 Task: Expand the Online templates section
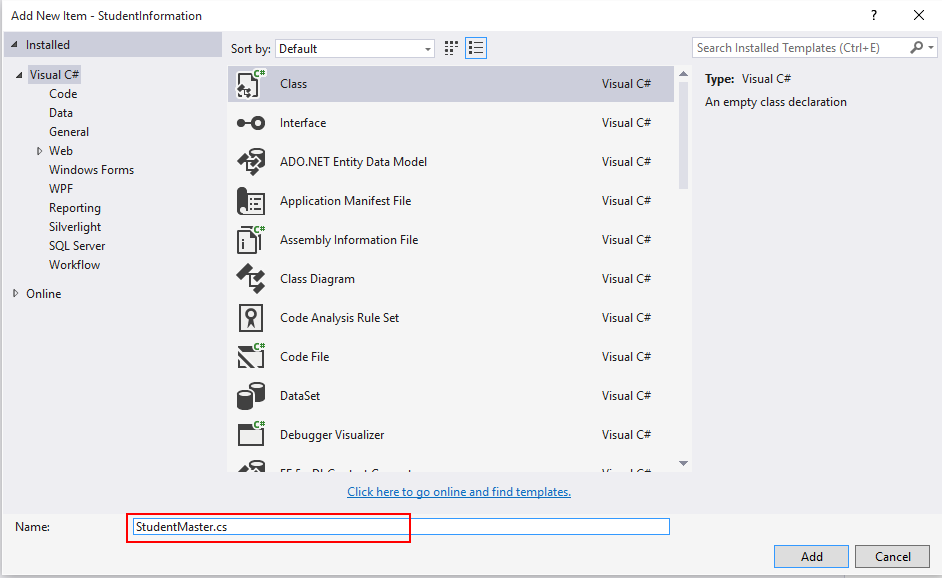point(15,294)
